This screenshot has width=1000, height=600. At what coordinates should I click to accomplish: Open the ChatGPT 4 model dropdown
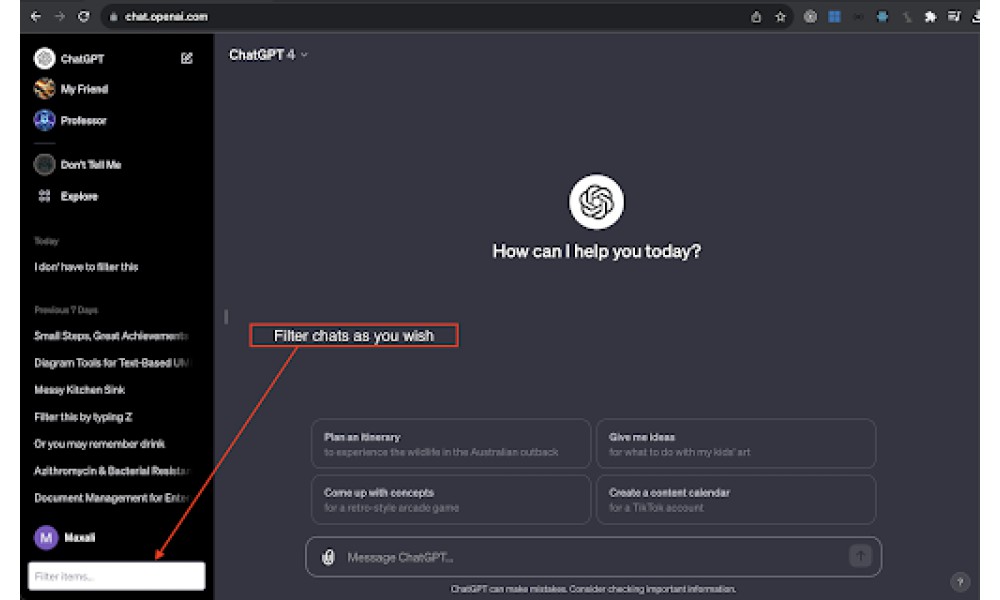[268, 55]
